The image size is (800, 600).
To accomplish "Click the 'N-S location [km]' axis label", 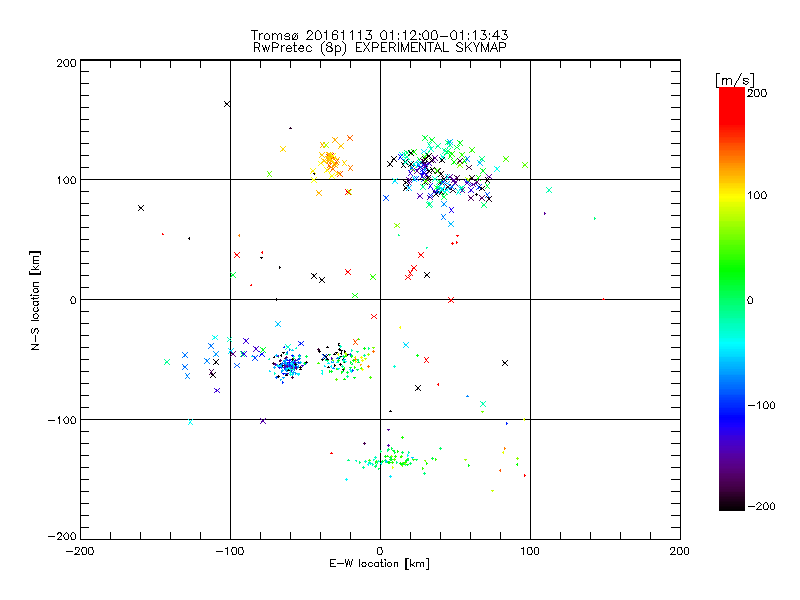I will click(35, 301).
